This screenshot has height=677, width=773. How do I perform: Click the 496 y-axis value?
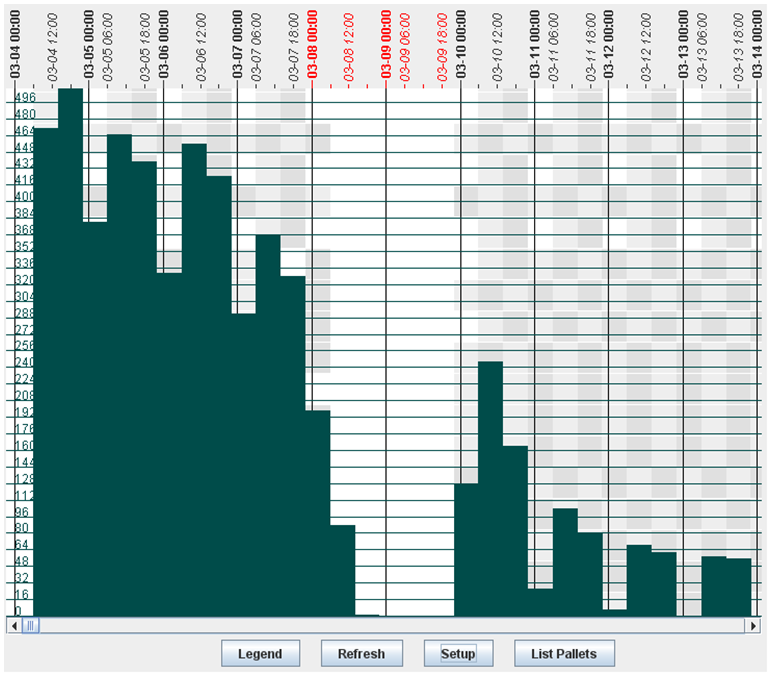coord(25,97)
